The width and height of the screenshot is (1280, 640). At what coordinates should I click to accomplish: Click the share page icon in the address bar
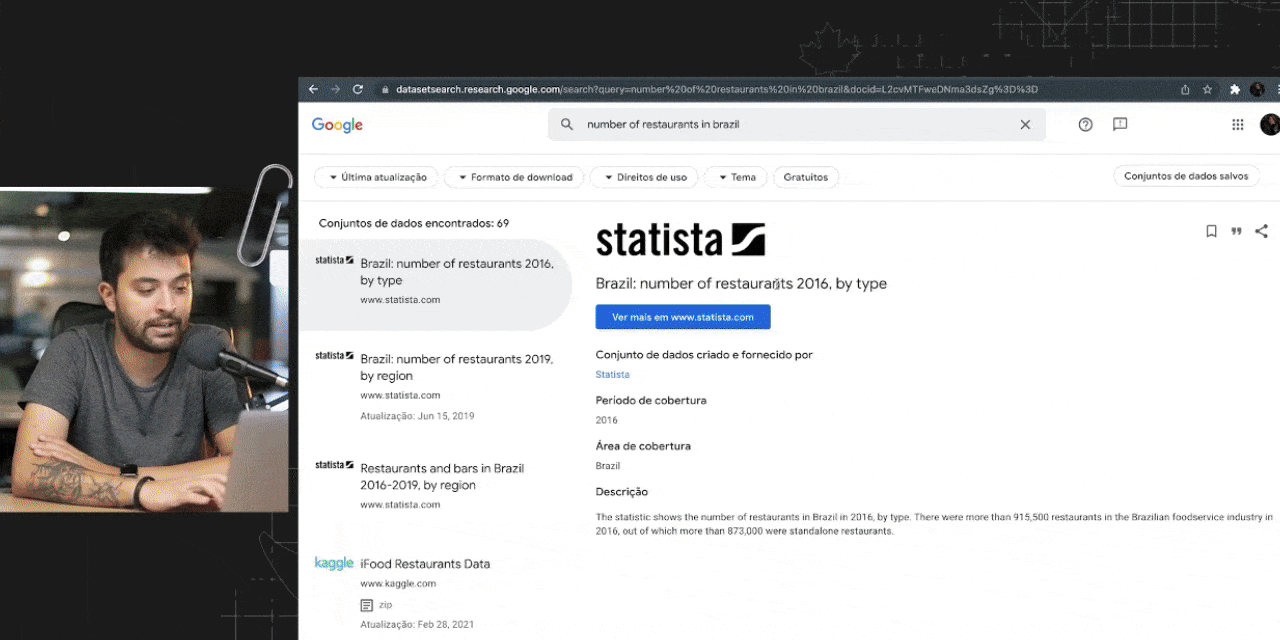[x=1185, y=89]
